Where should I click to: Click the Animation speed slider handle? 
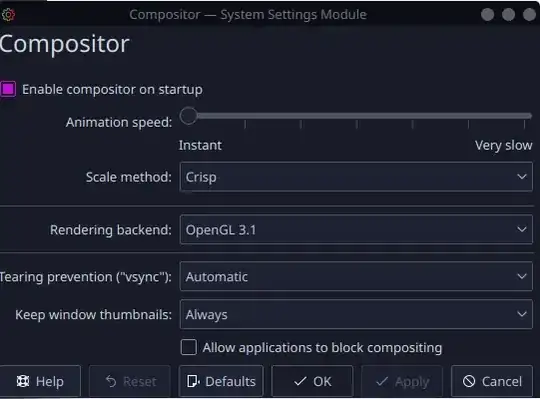click(x=188, y=116)
